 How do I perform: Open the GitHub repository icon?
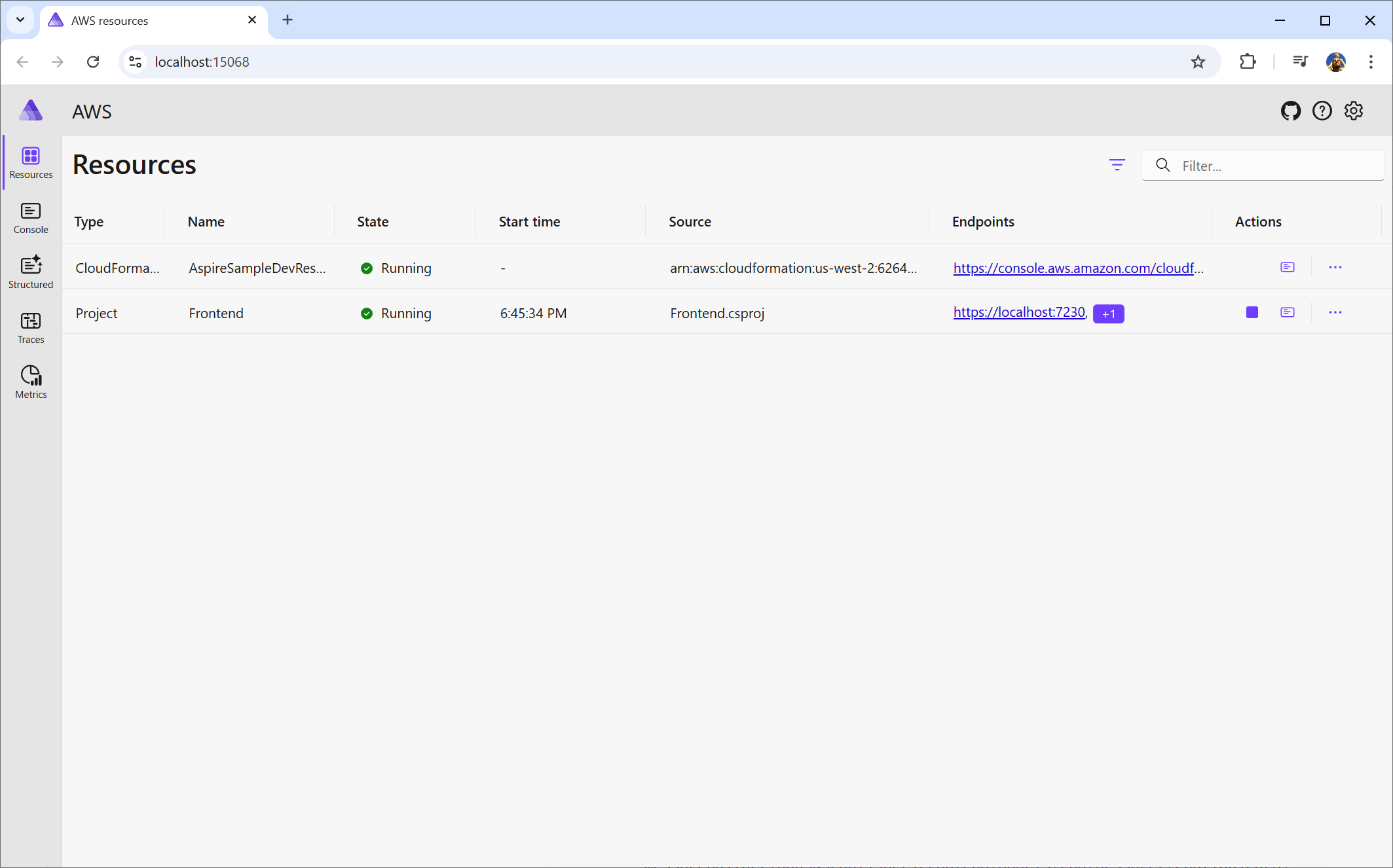1290,111
